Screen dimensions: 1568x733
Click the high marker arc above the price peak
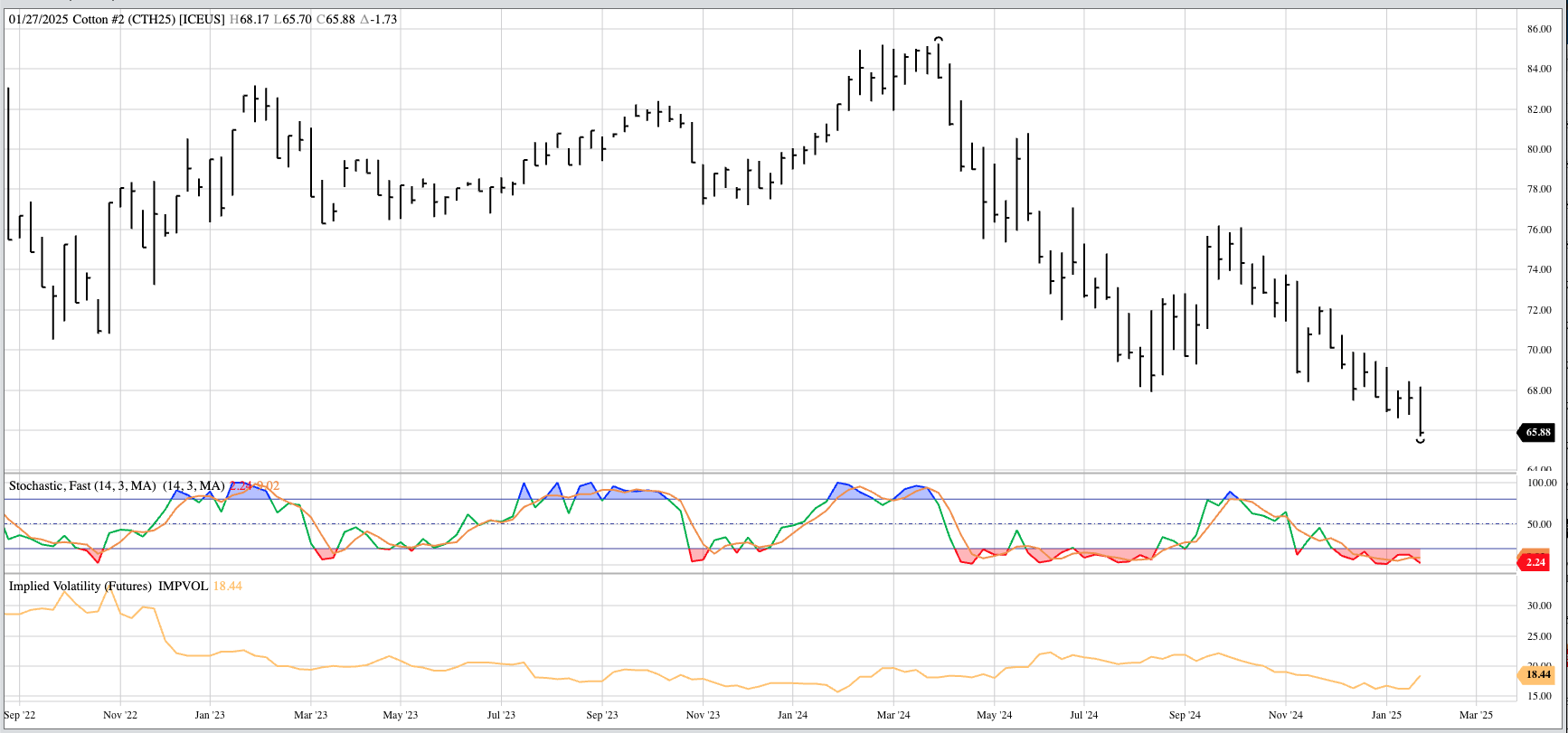939,39
